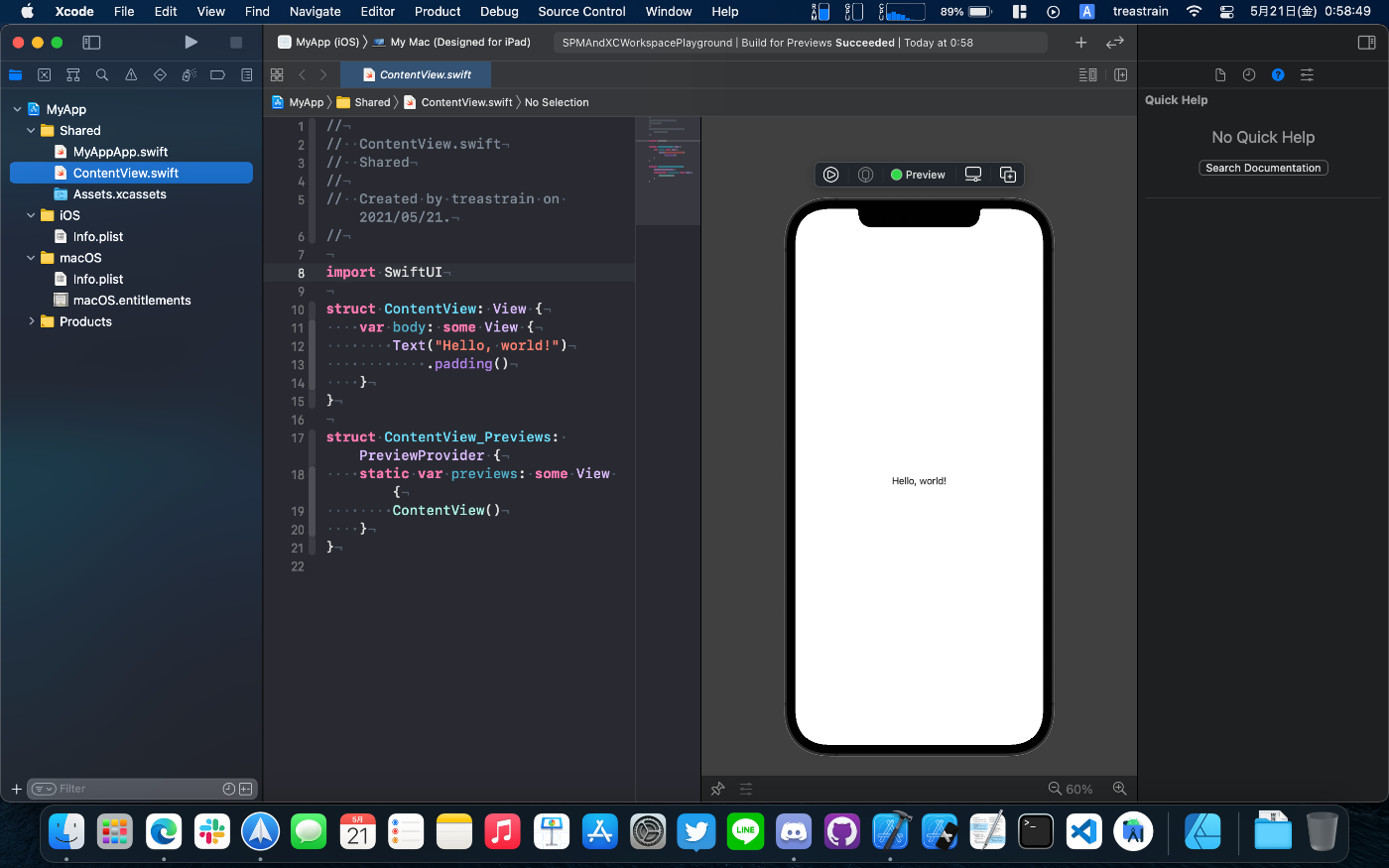This screenshot has width=1389, height=868.
Task: Open the Debug menu
Action: coord(499,12)
